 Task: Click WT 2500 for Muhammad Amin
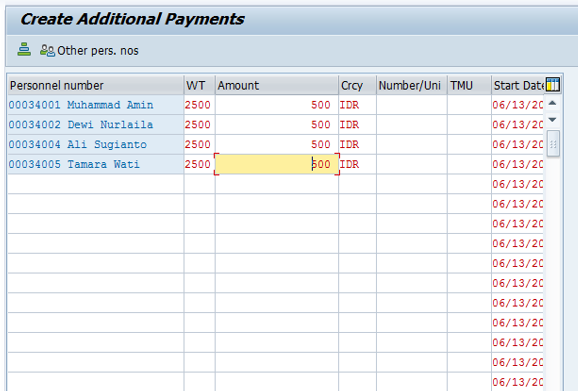[199, 105]
